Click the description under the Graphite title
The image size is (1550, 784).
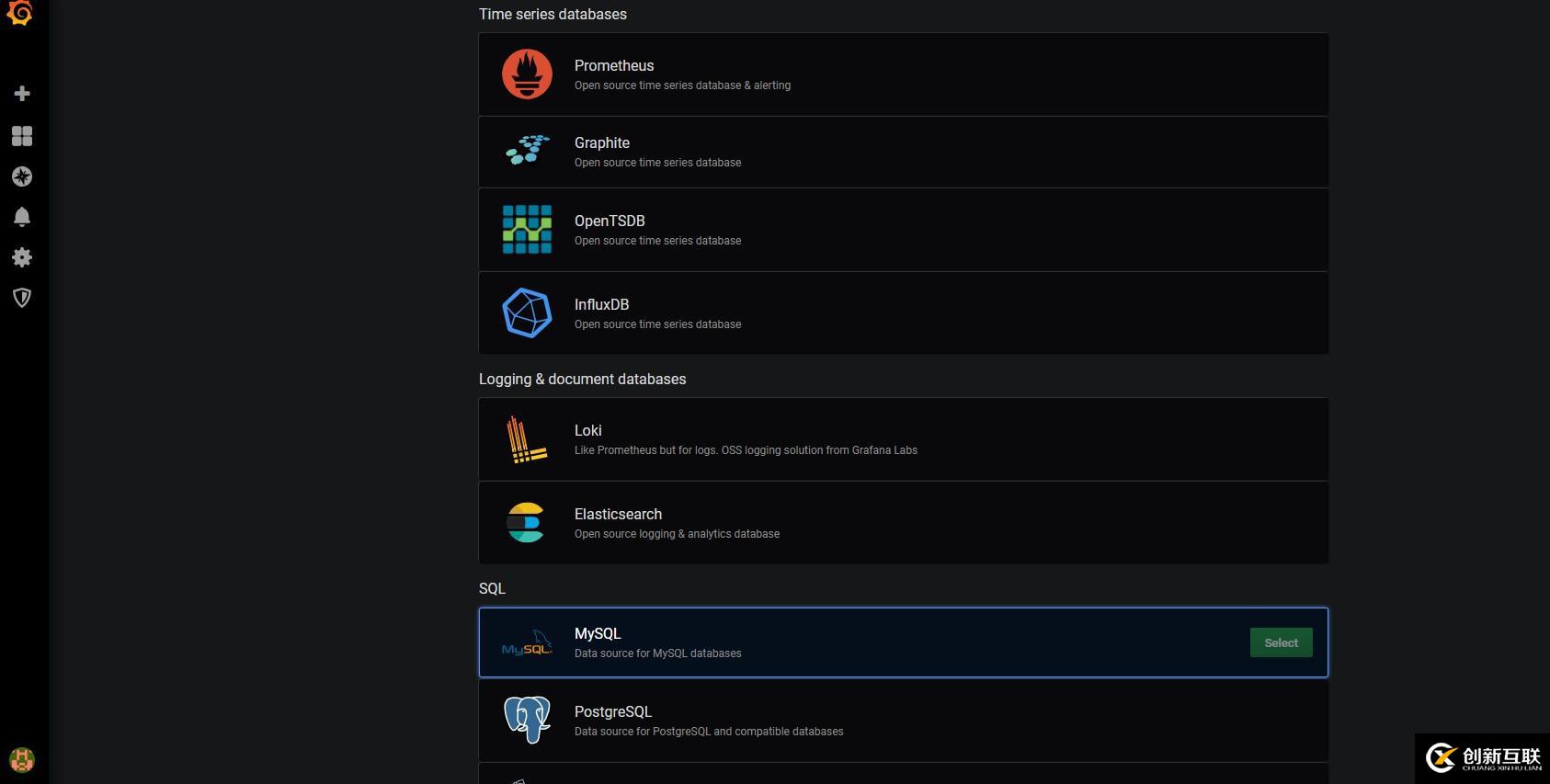coord(657,163)
